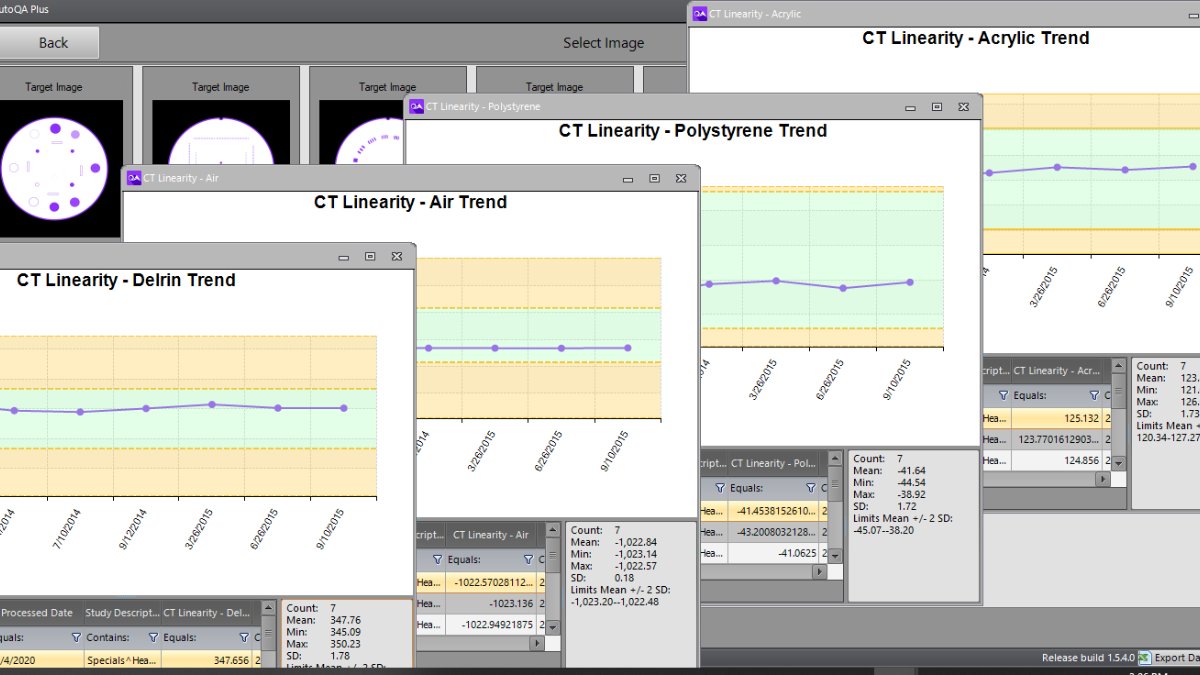Click the filter funnel left of Equals in the Air grid

pos(437,559)
